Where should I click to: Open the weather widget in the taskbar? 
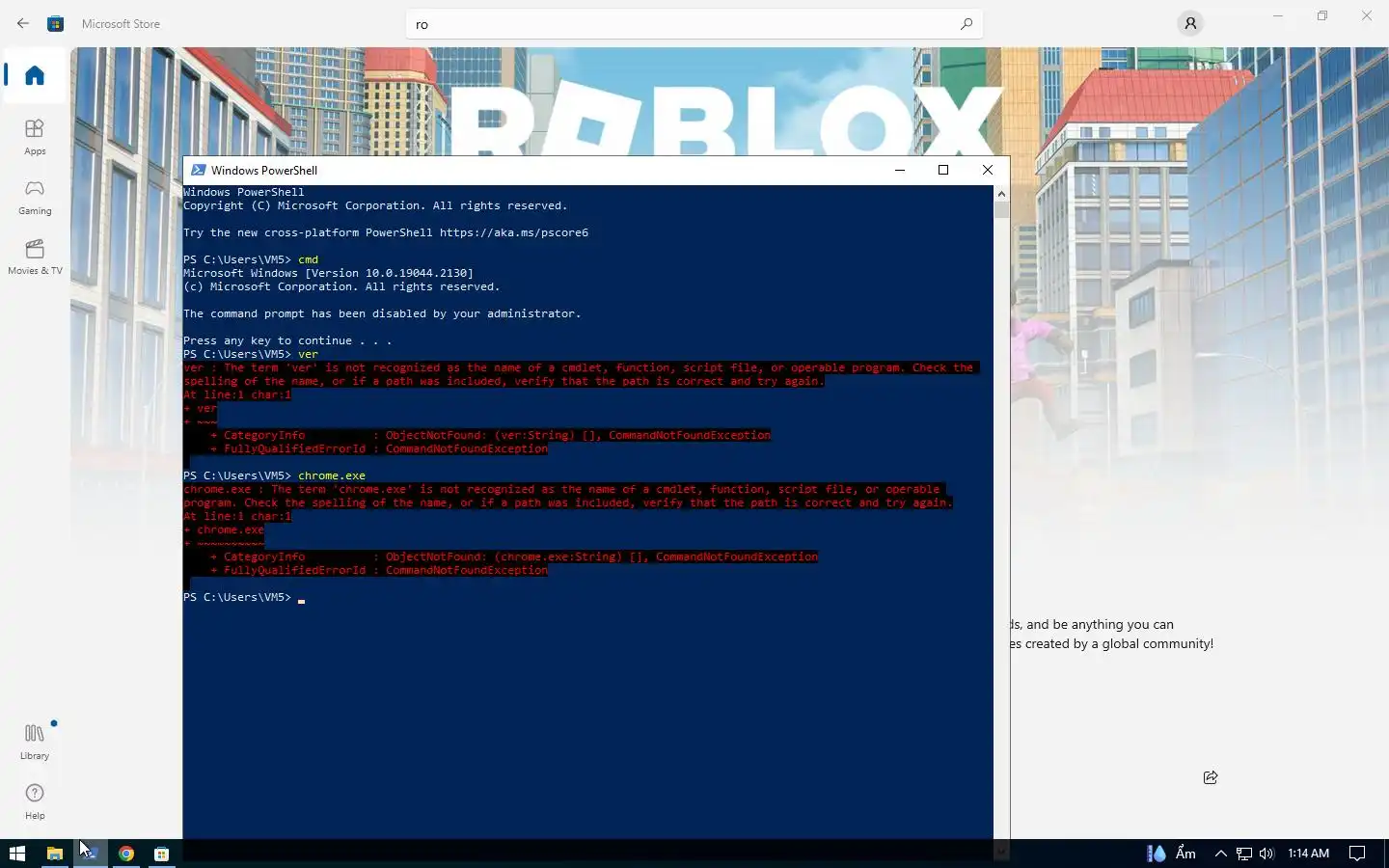point(1171,854)
